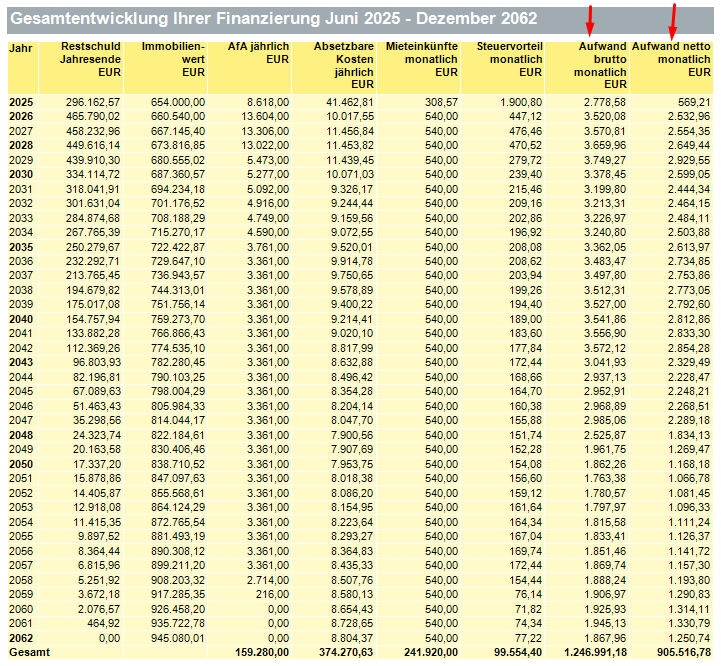Click Aufwand netto value 2.532,96

coord(689,116)
